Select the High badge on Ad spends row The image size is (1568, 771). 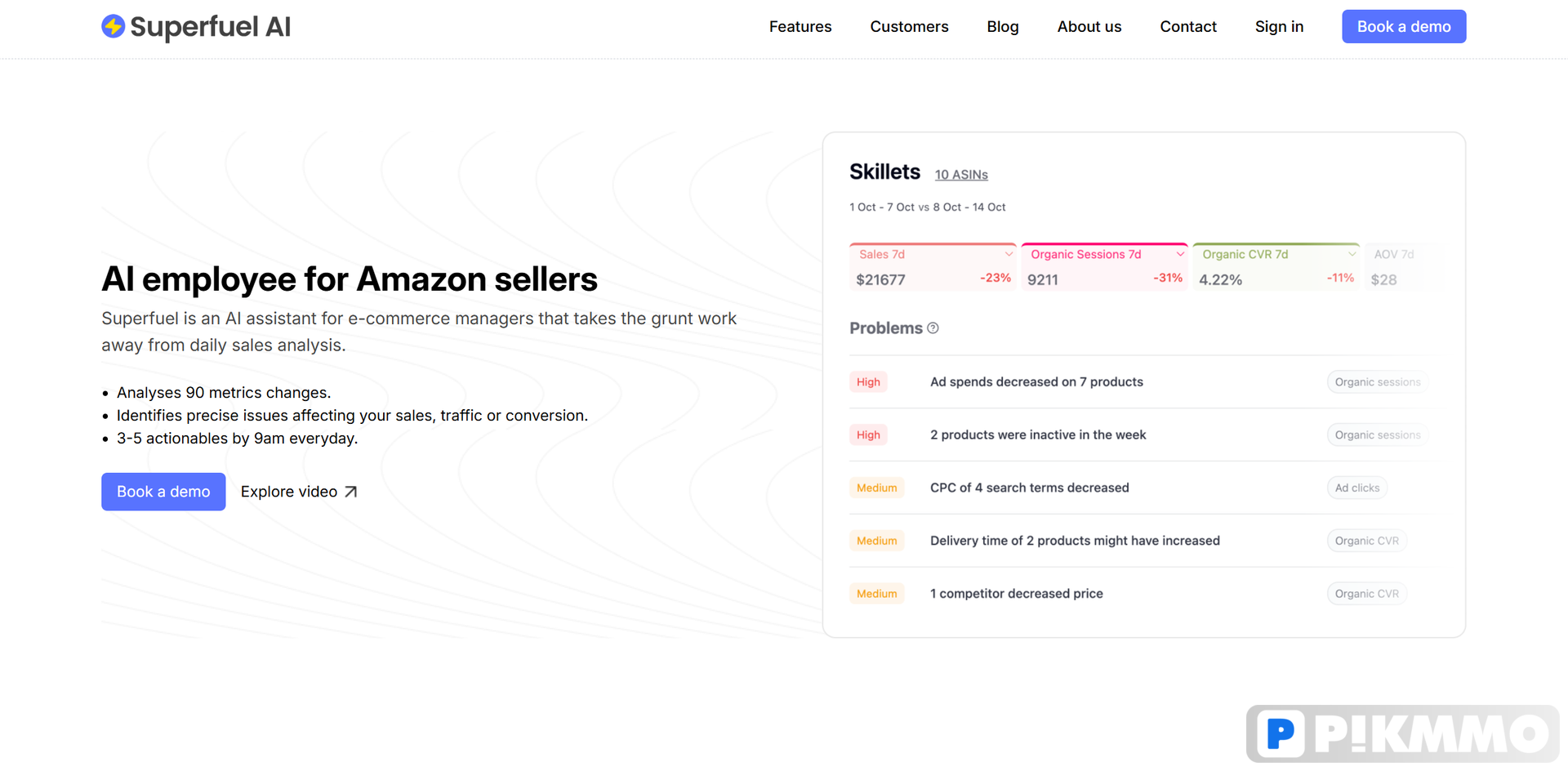868,381
